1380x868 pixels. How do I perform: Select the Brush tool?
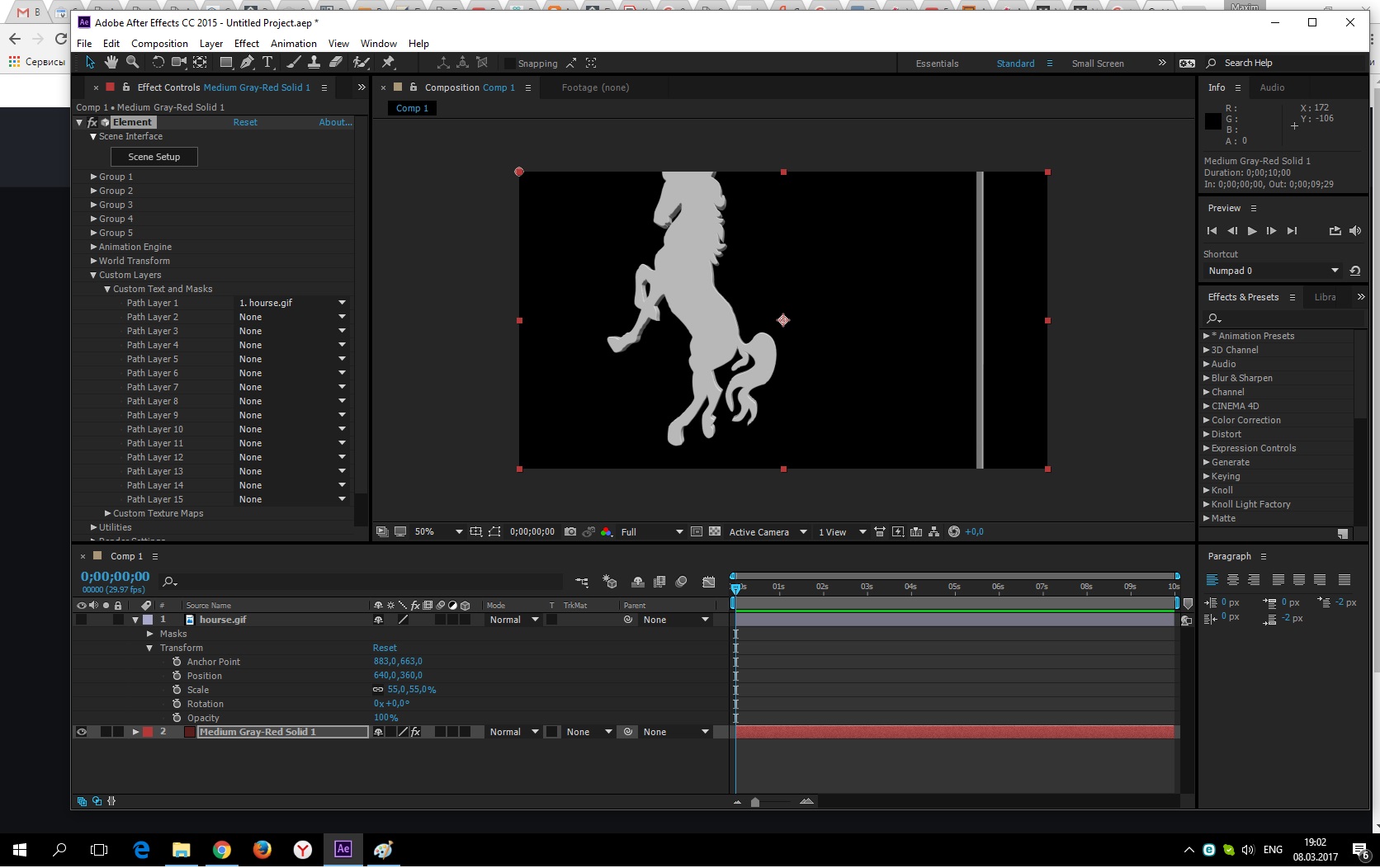(294, 63)
